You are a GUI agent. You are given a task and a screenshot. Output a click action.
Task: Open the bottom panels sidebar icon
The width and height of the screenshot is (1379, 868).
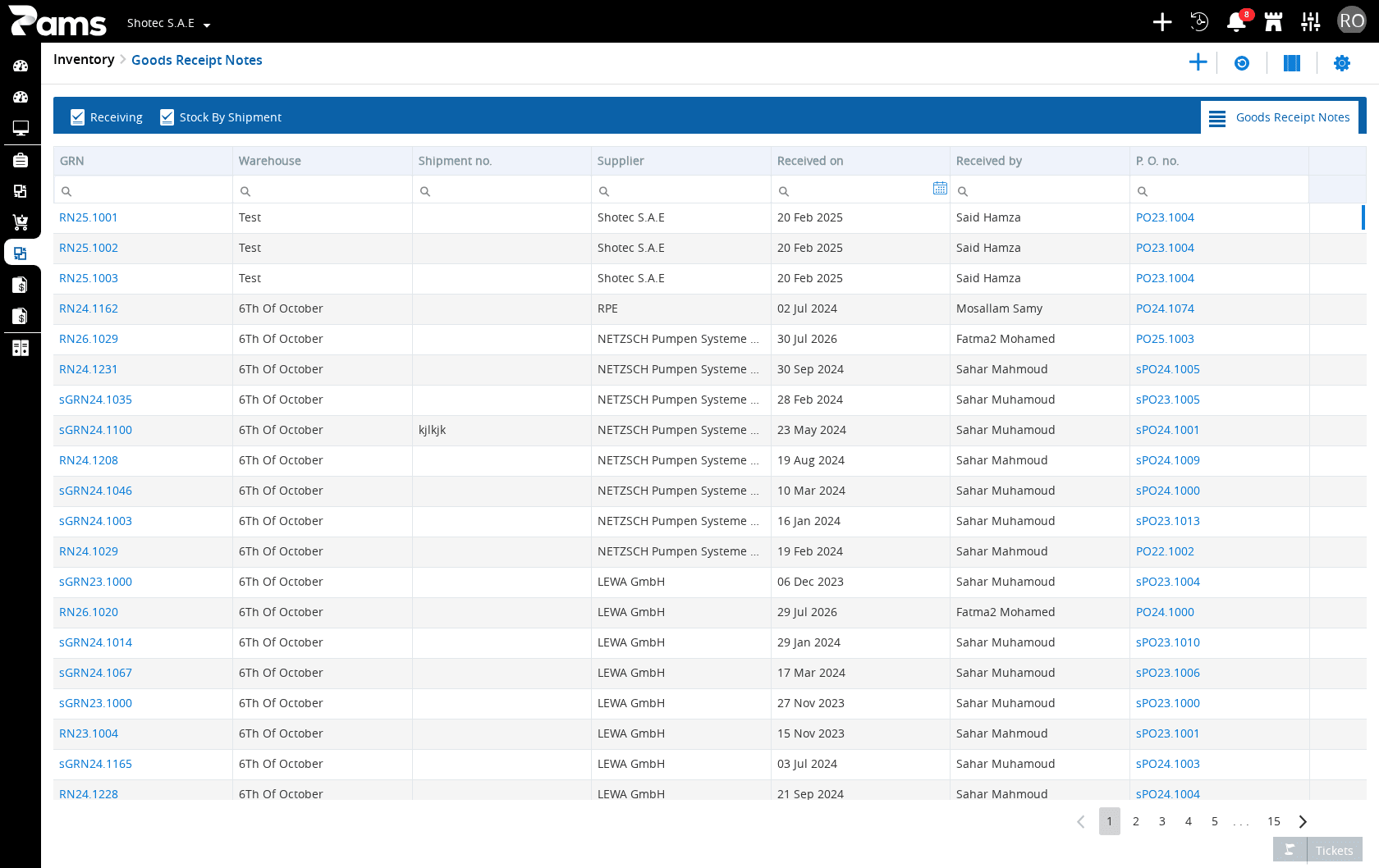click(x=21, y=348)
